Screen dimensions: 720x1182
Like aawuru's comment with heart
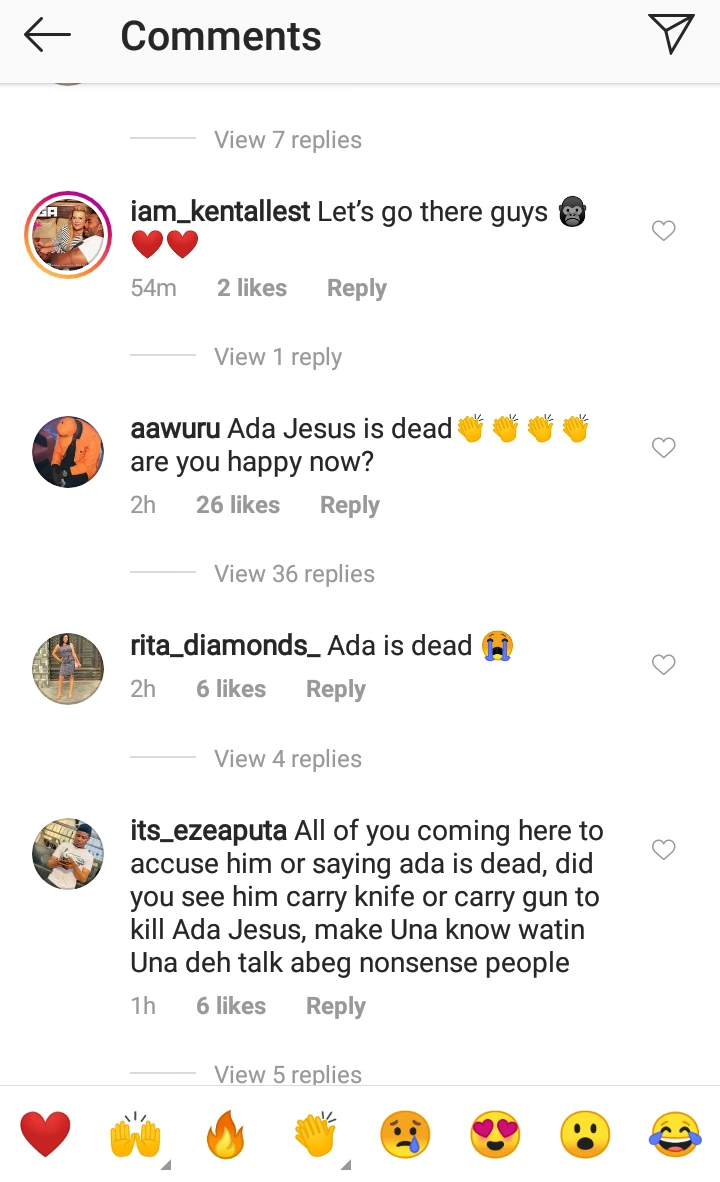[x=664, y=448]
